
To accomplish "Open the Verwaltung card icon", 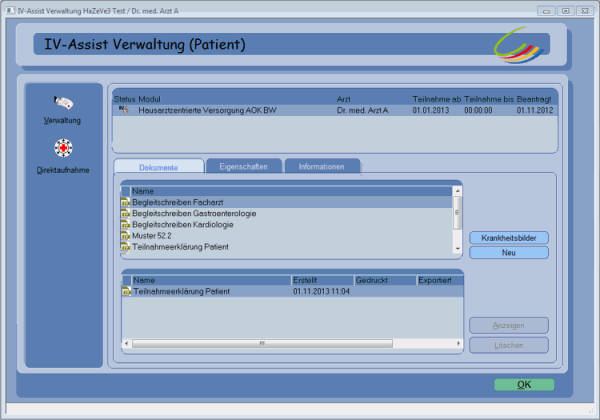I will pyautogui.click(x=63, y=103).
